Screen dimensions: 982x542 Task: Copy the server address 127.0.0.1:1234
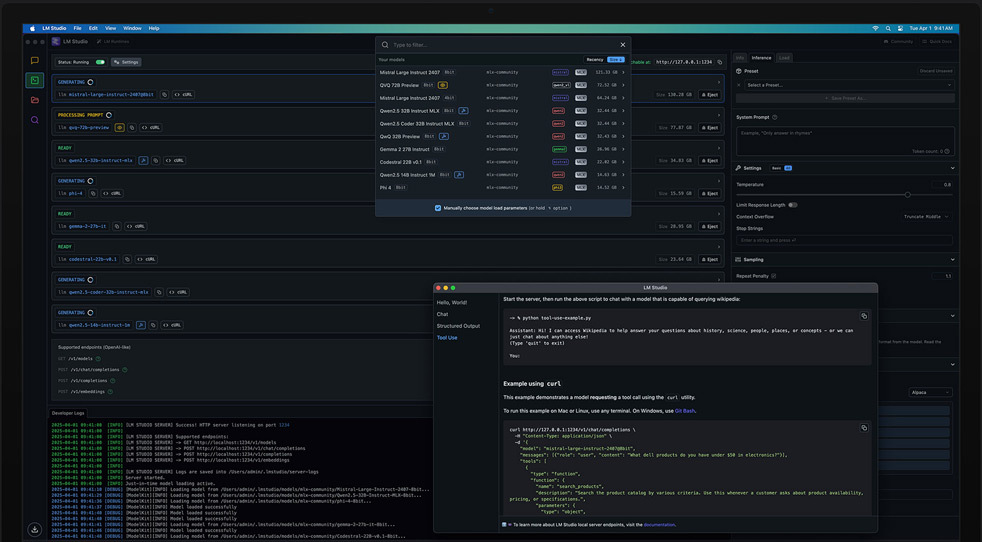[x=719, y=62]
